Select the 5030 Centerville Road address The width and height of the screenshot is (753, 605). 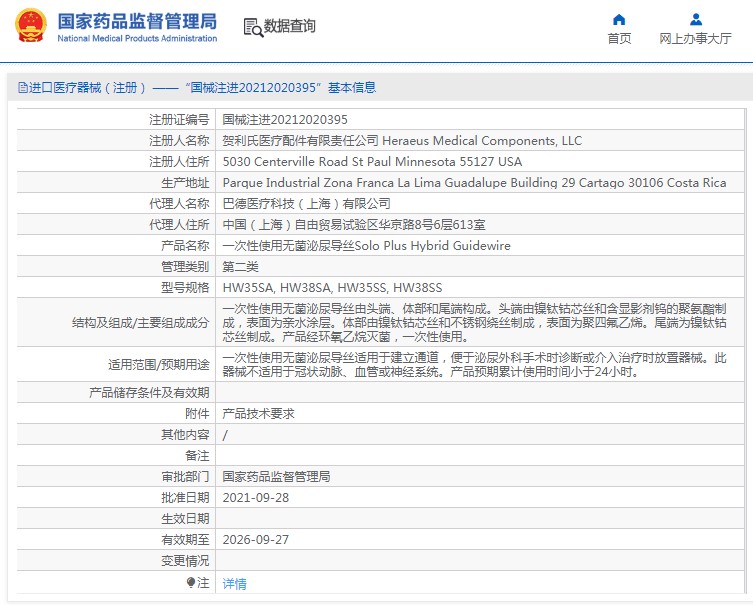click(372, 161)
